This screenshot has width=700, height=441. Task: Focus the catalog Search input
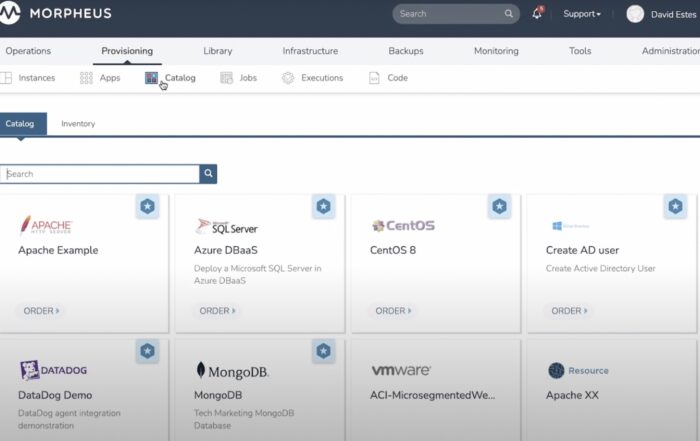[x=100, y=174]
